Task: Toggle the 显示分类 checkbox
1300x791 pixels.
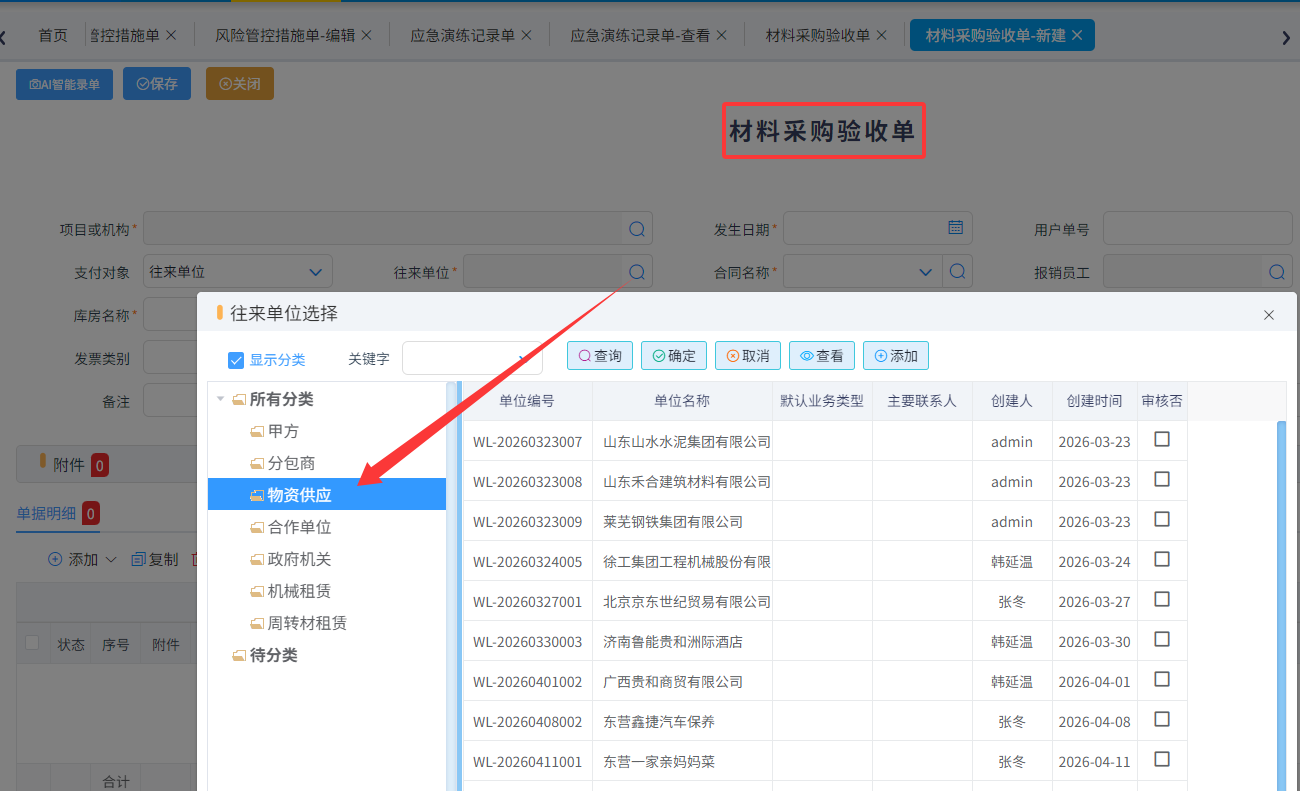Action: (x=236, y=360)
